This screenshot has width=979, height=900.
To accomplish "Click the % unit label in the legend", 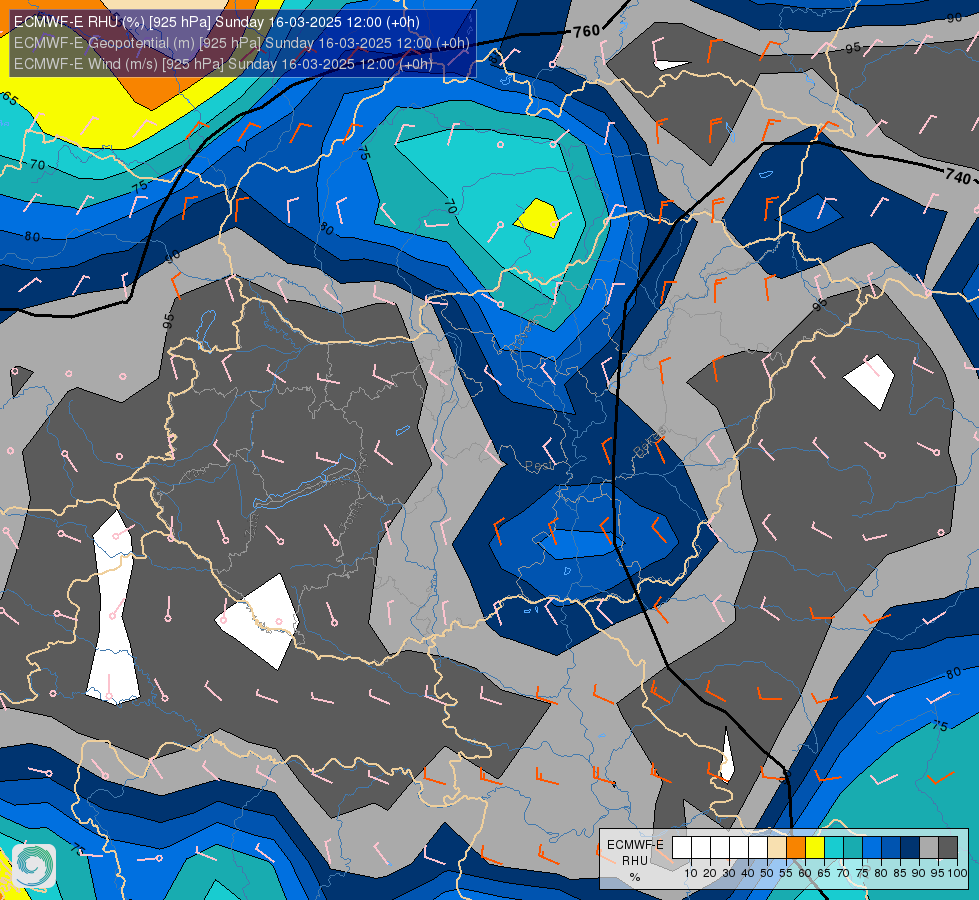I will click(x=635, y=877).
